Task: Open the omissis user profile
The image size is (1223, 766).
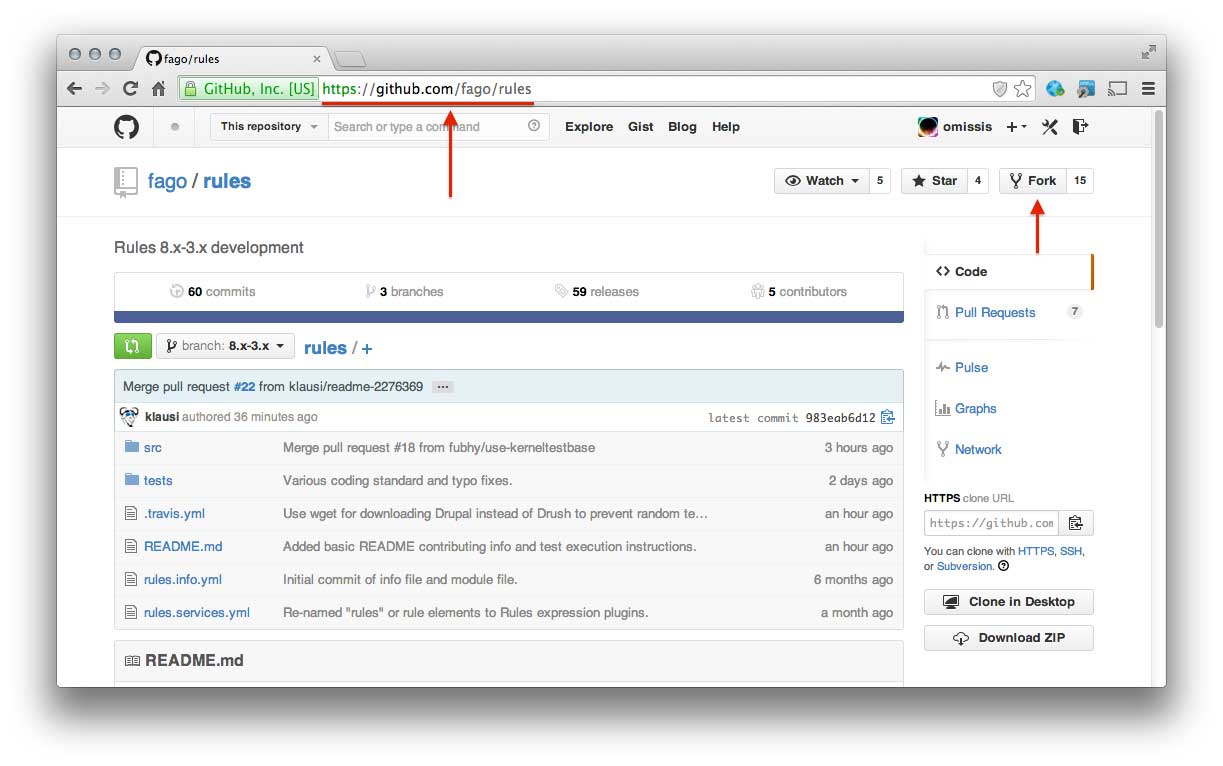Action: tap(955, 127)
